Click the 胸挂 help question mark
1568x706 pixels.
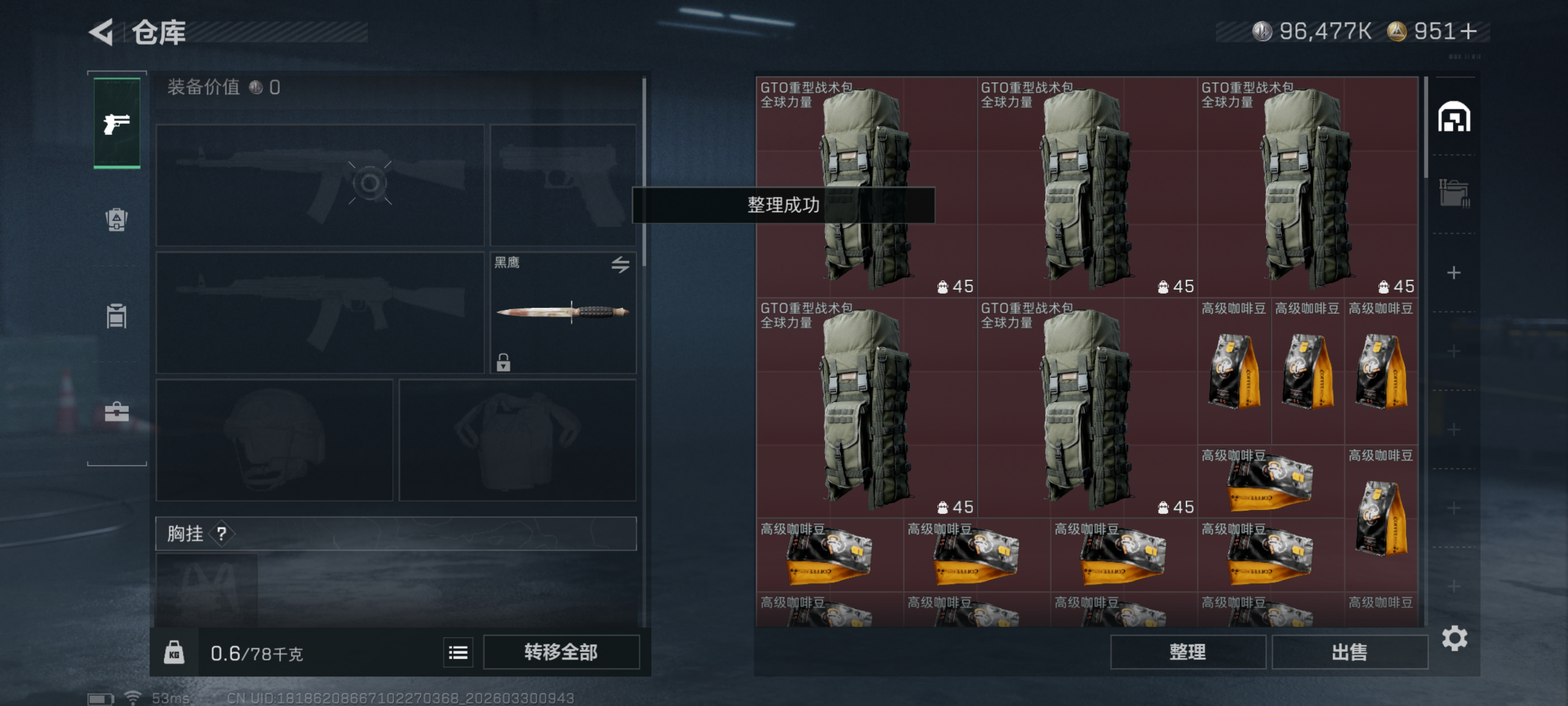coord(221,533)
